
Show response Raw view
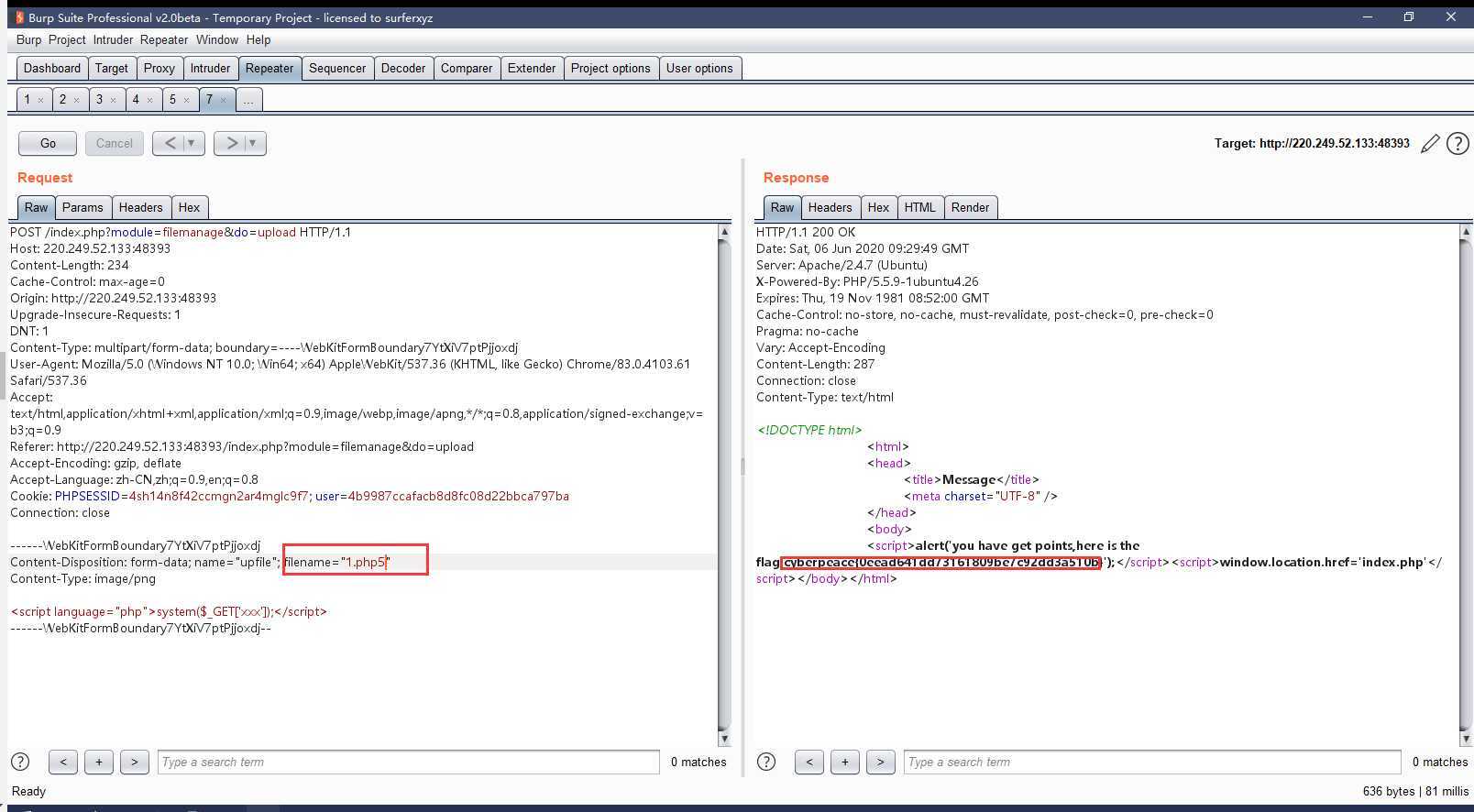(782, 207)
